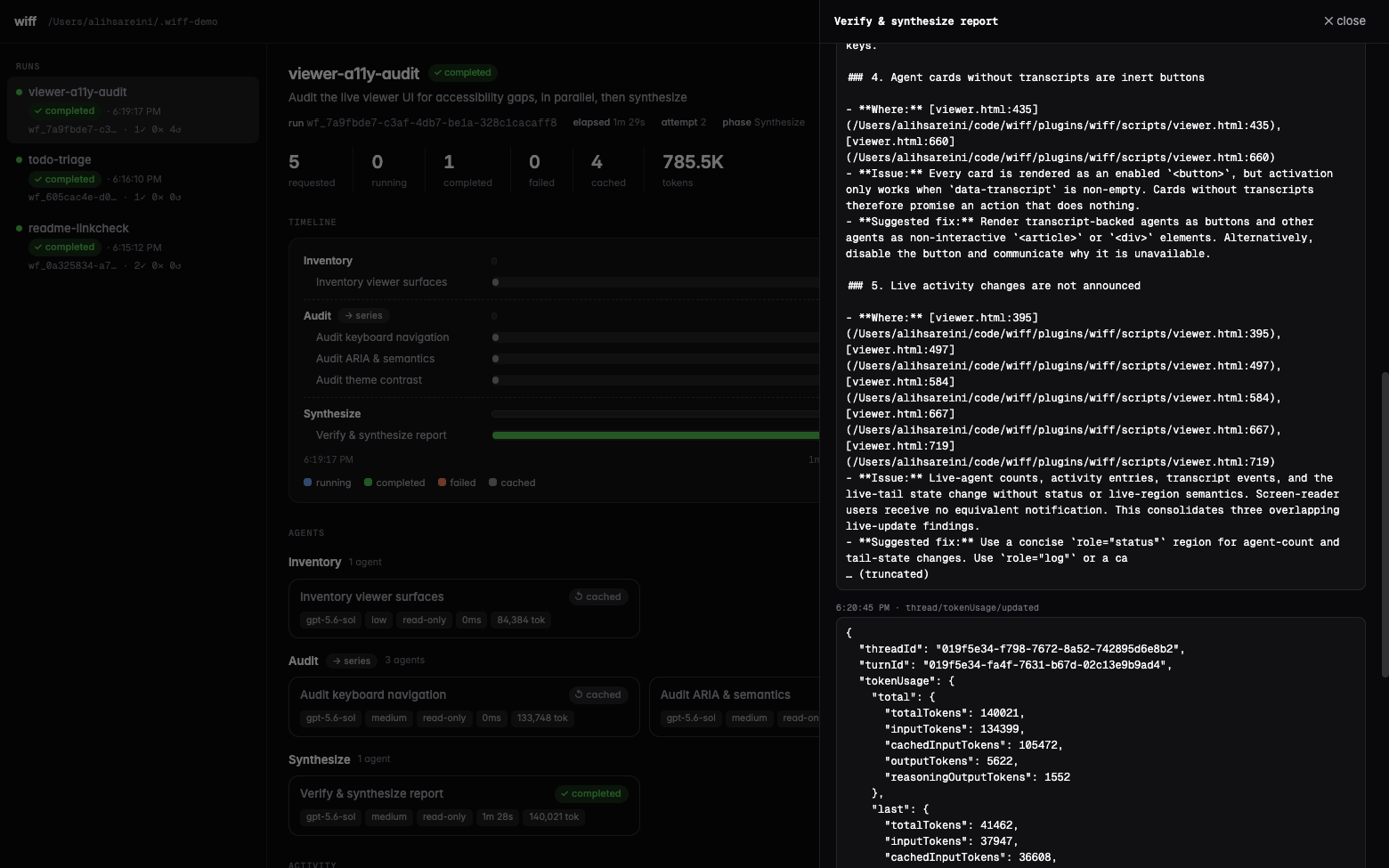Select the viewer-a11y-audit run in the sidebar
Screen dimensions: 1389x868
[x=134, y=110]
